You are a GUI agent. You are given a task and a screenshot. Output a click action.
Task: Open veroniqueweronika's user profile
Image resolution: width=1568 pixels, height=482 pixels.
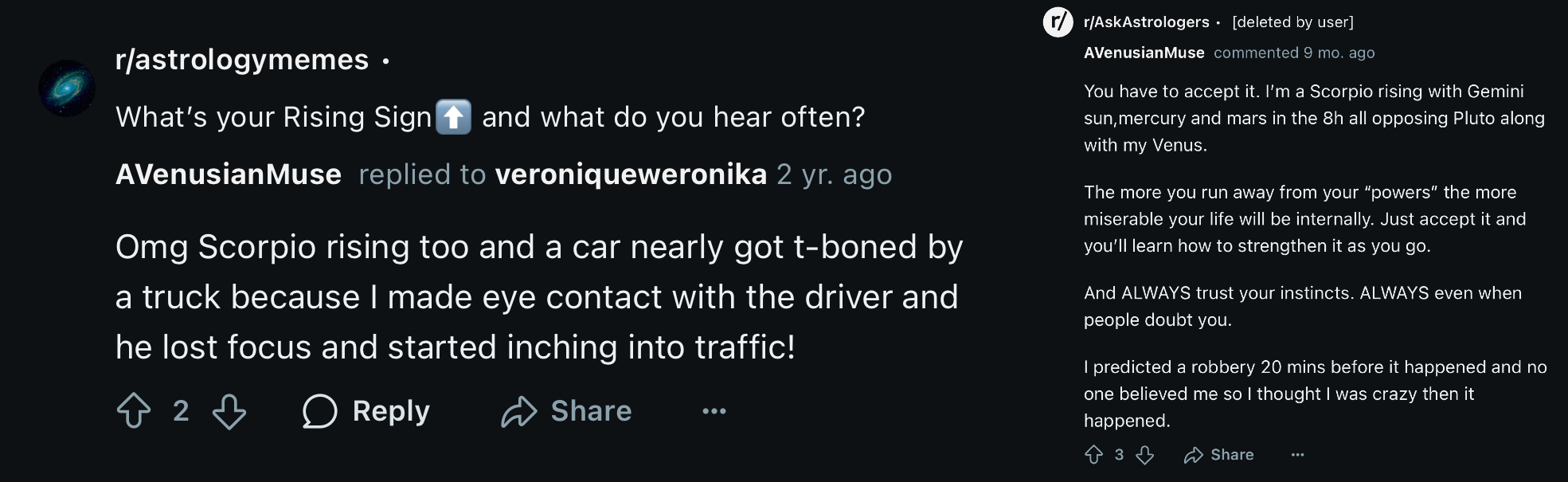(x=631, y=174)
